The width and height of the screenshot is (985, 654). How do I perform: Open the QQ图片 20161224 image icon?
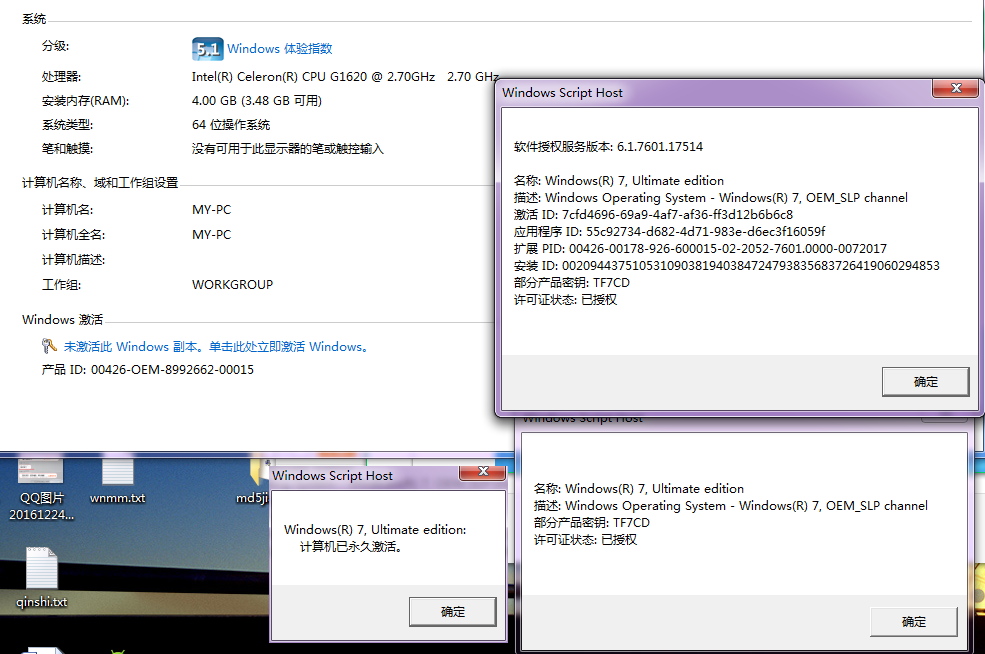[40, 470]
